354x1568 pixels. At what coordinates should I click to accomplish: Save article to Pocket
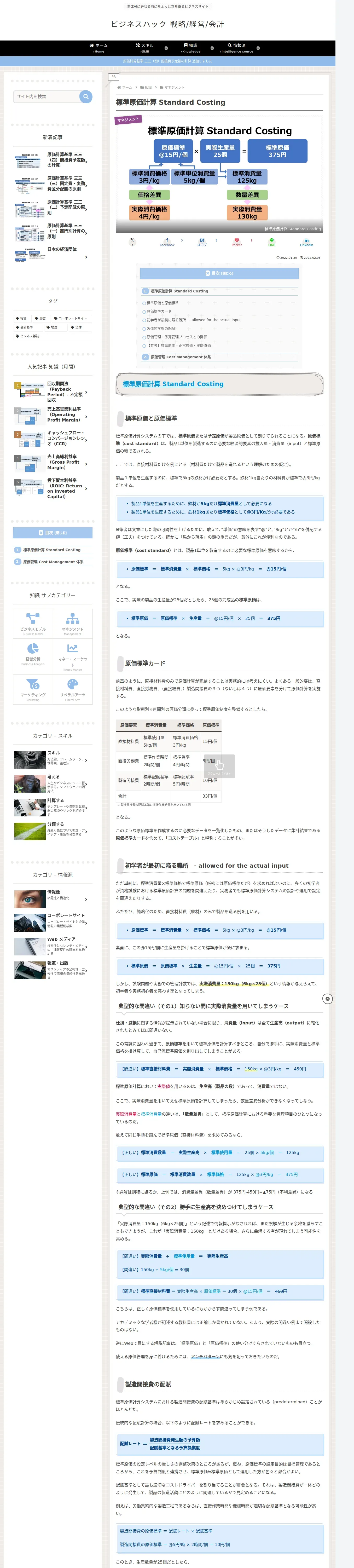tap(237, 242)
